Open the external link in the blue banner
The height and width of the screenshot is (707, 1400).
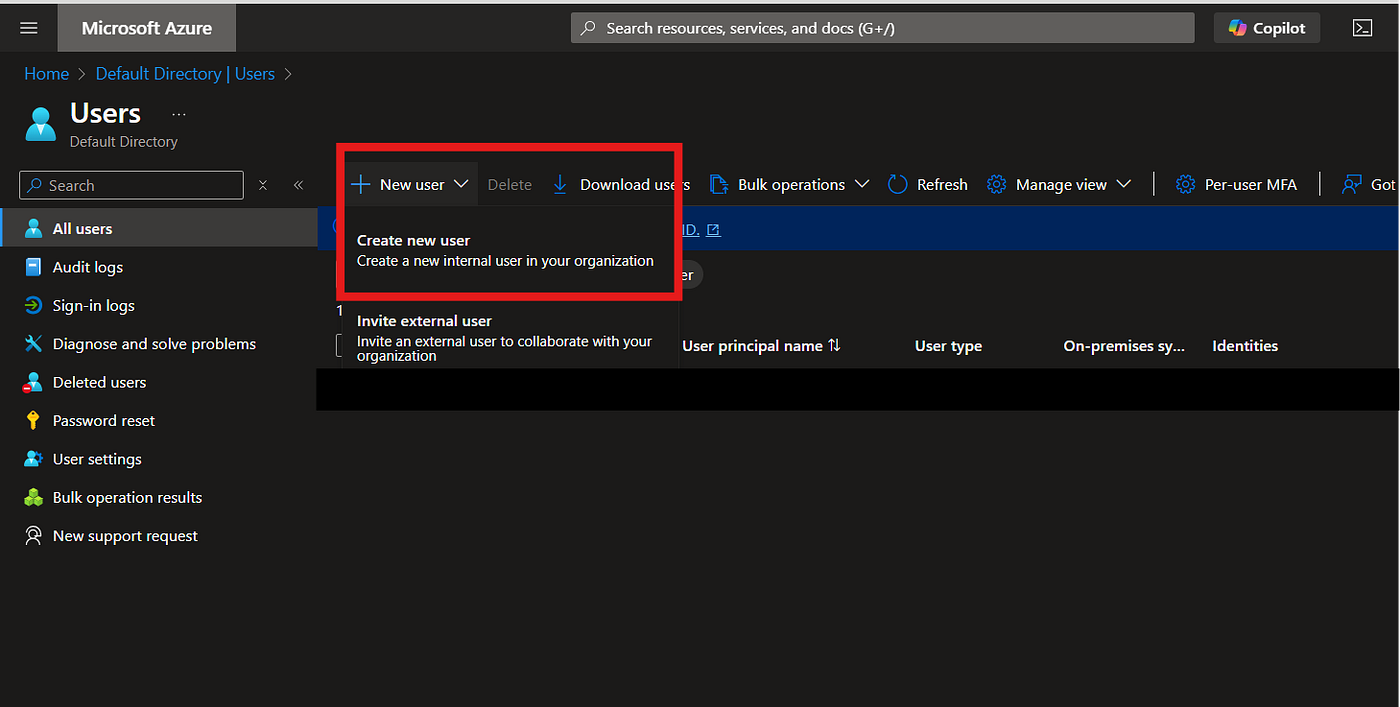click(701, 230)
